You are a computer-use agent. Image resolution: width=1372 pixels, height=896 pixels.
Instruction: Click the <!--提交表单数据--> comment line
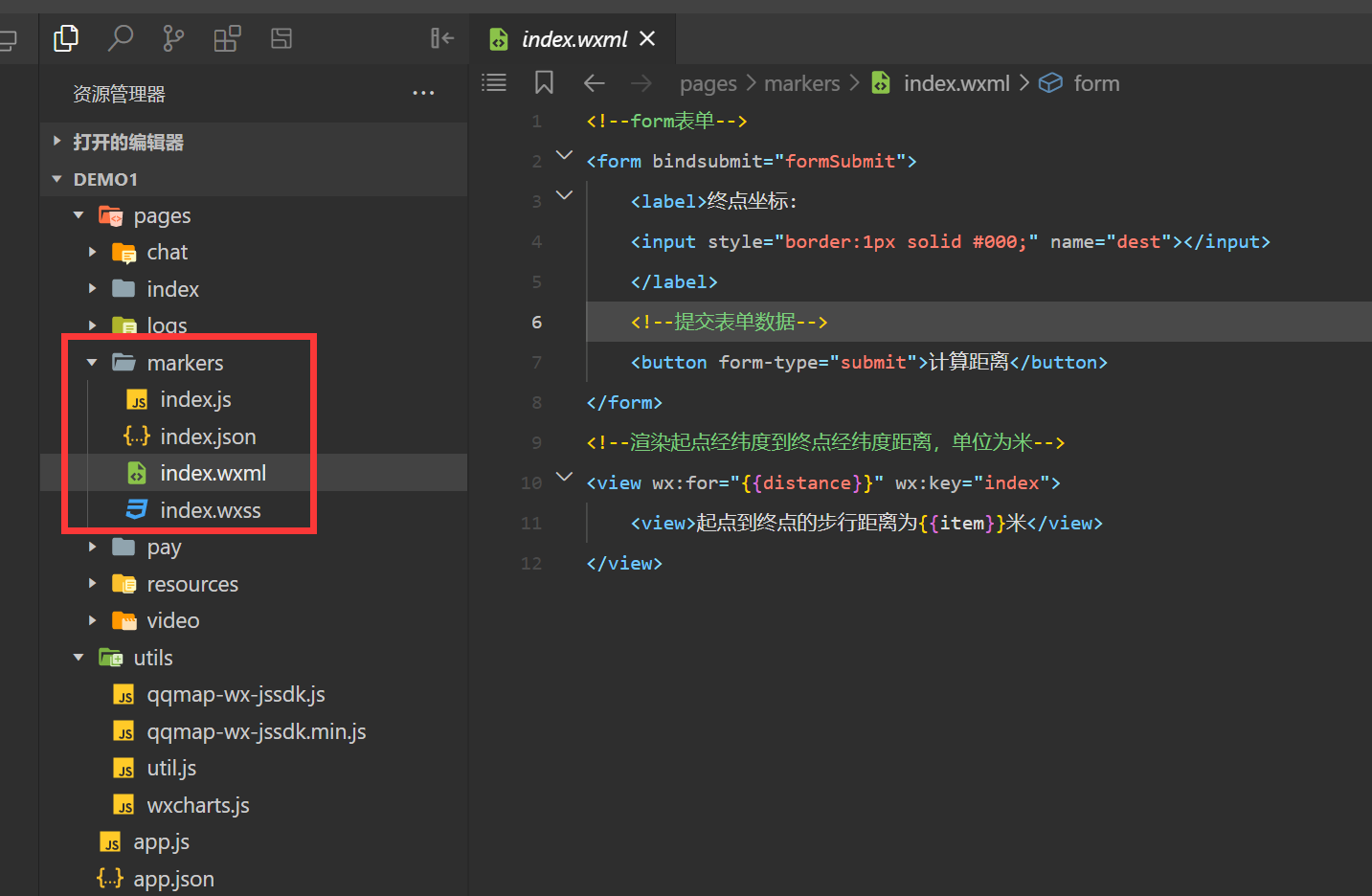click(729, 322)
